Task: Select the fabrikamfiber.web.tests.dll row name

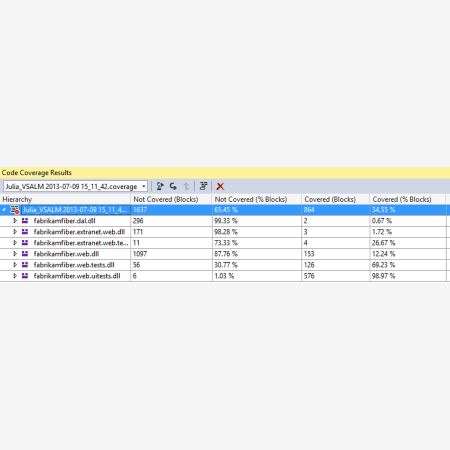Action: [74, 265]
